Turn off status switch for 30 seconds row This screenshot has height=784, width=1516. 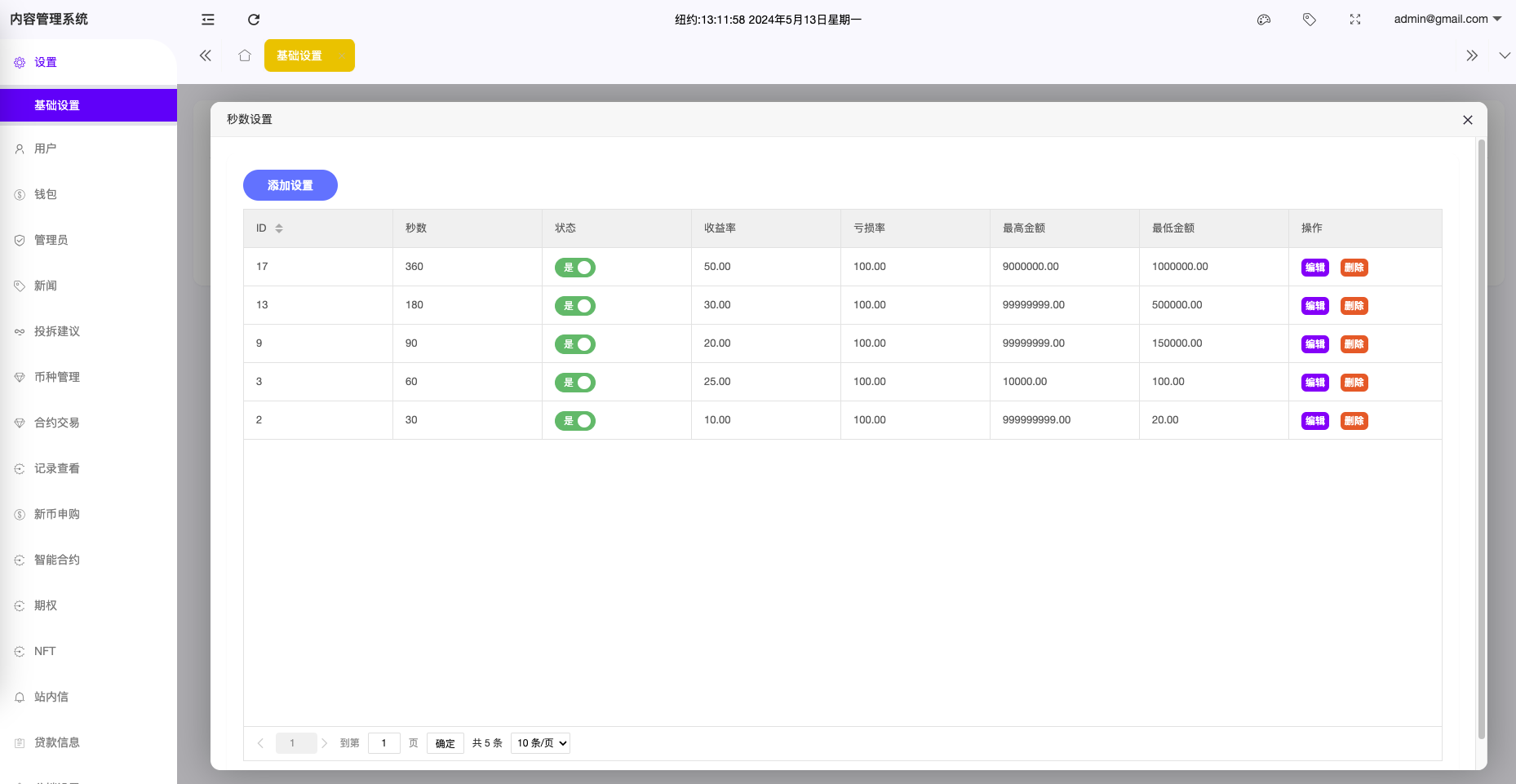point(575,421)
